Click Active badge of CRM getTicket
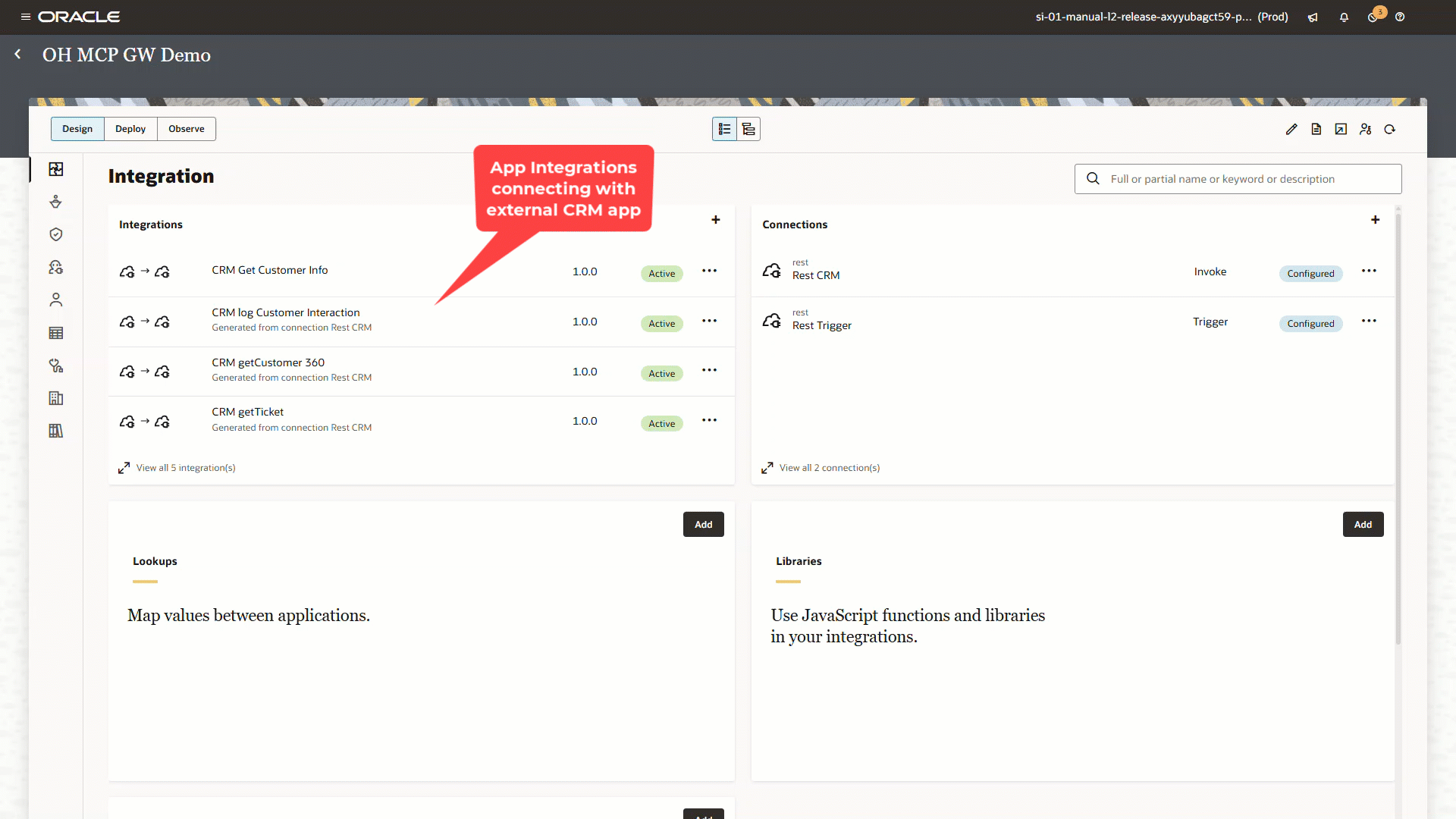The height and width of the screenshot is (819, 1456). pos(662,424)
